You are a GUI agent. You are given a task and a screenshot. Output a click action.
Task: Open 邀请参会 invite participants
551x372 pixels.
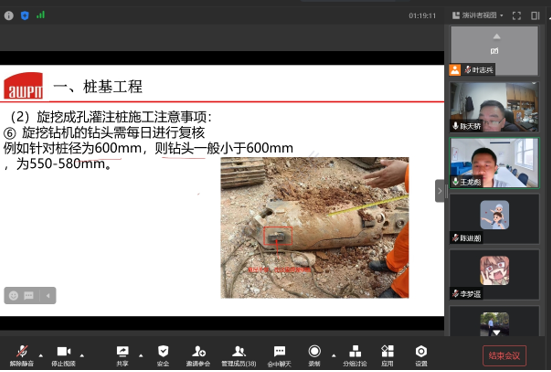[x=198, y=355]
